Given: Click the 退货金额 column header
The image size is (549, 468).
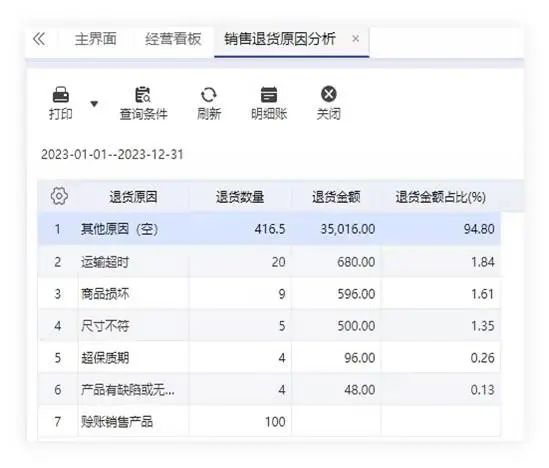Looking at the screenshot, I should (x=336, y=197).
